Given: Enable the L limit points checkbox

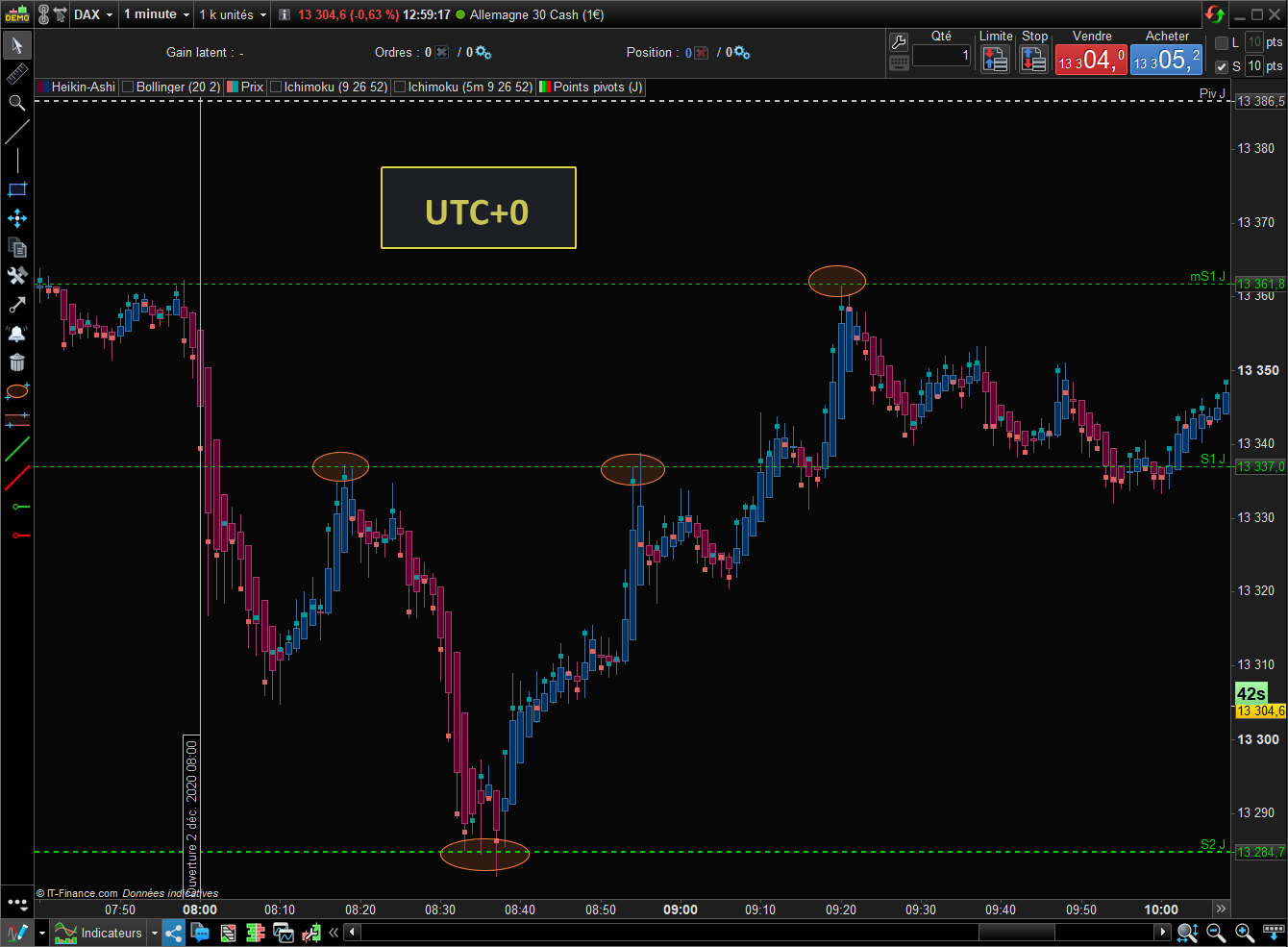Looking at the screenshot, I should pyautogui.click(x=1222, y=42).
